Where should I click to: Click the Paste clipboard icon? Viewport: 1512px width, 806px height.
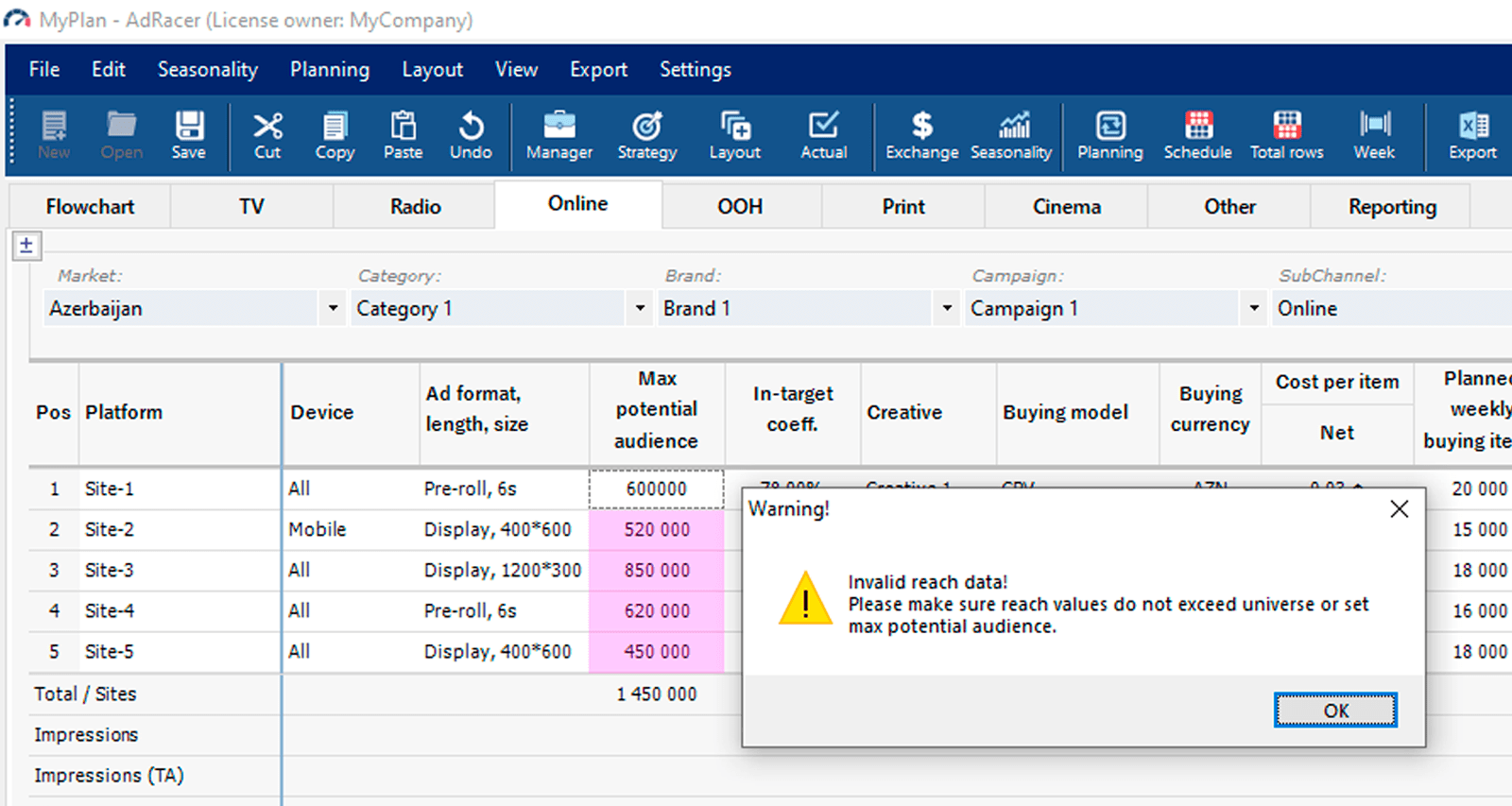404,135
